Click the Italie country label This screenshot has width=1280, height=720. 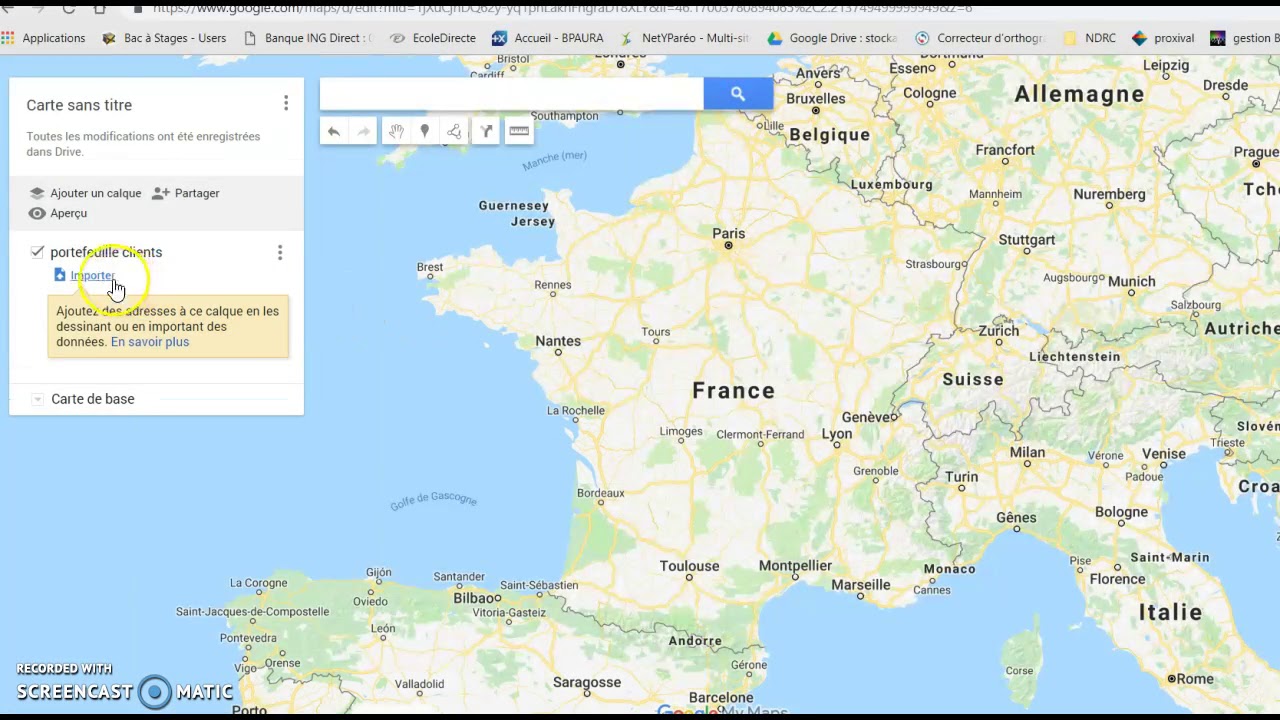pyautogui.click(x=1170, y=612)
